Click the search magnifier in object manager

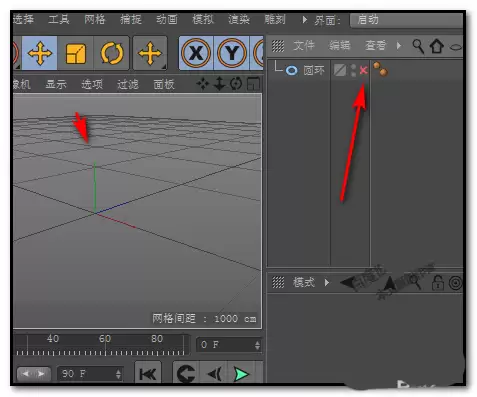(x=418, y=46)
